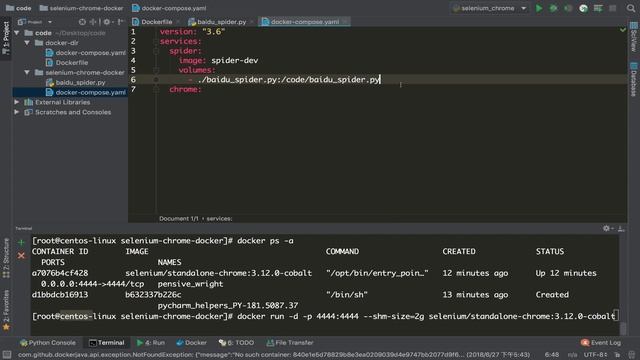This screenshot has height=360, width=640.
Task: Fold the services block on line 2
Action: 156,41
